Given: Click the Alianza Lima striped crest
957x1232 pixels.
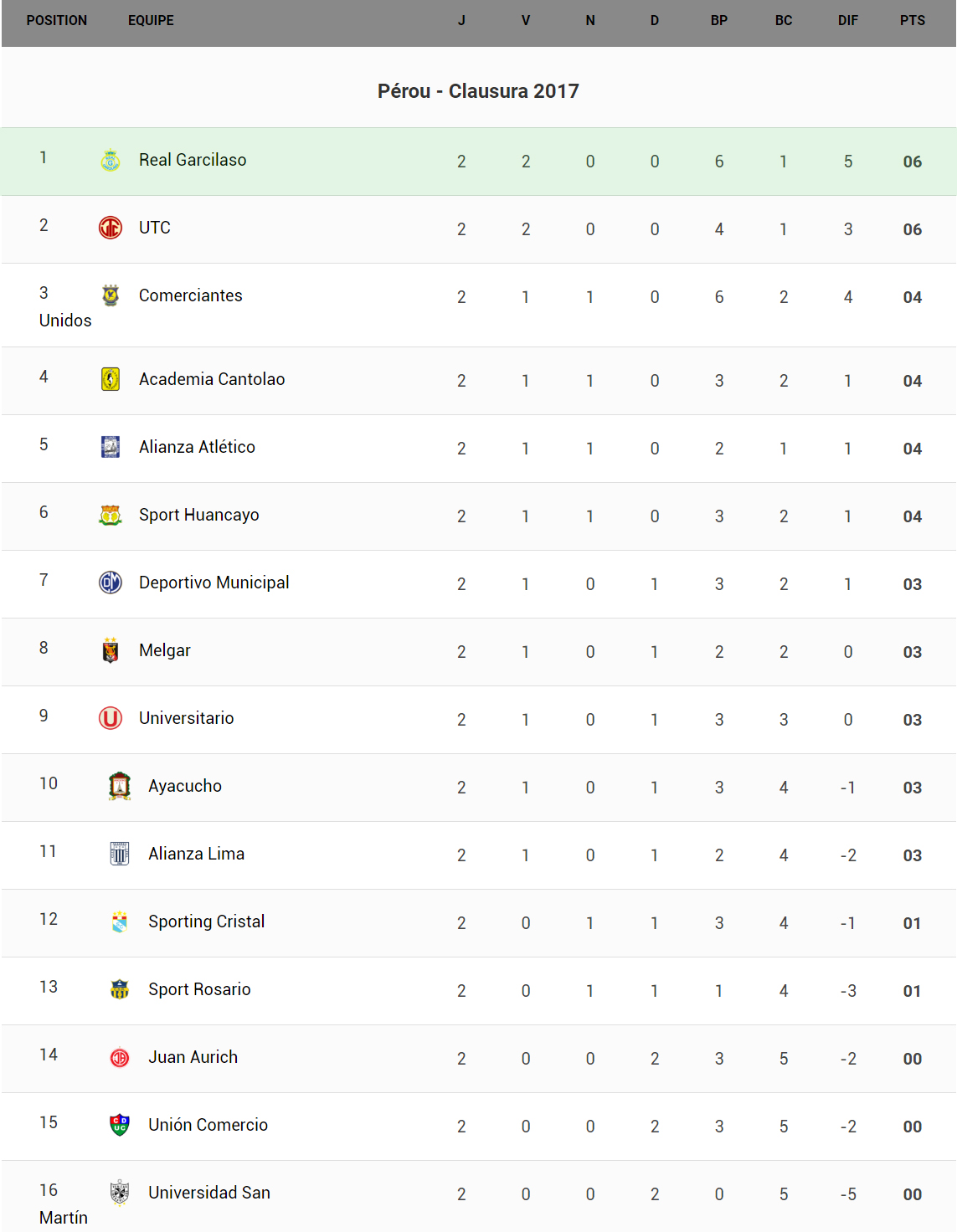Looking at the screenshot, I should pos(120,854).
